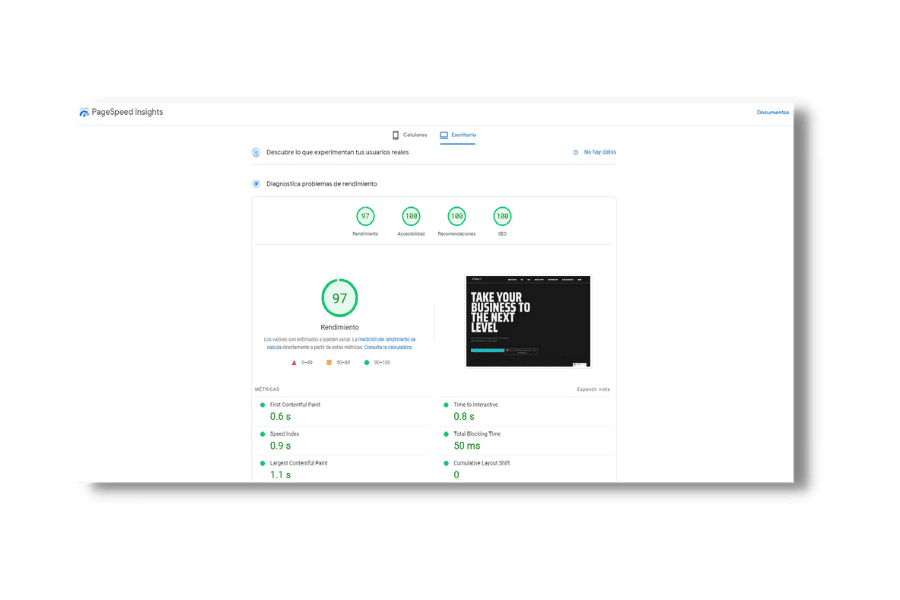Screen dimensions: 900x600
Task: Click the Accesibilidad 100 score gauge
Action: 411,216
